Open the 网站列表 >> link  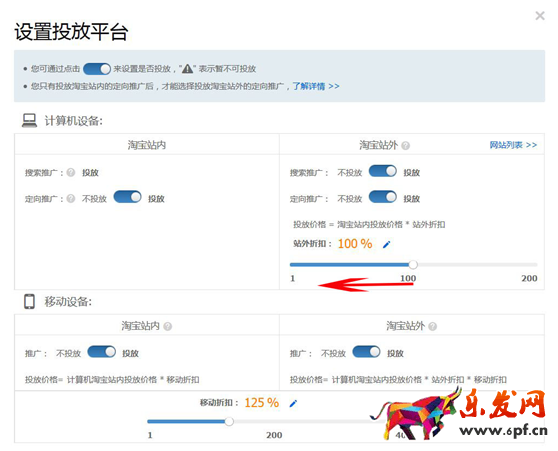coord(513,145)
